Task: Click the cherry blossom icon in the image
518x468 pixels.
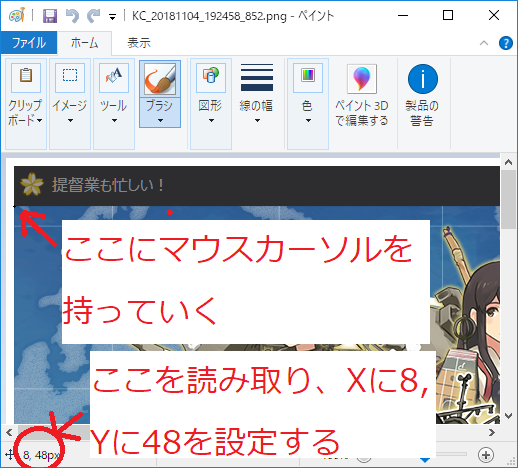Action: (32, 184)
